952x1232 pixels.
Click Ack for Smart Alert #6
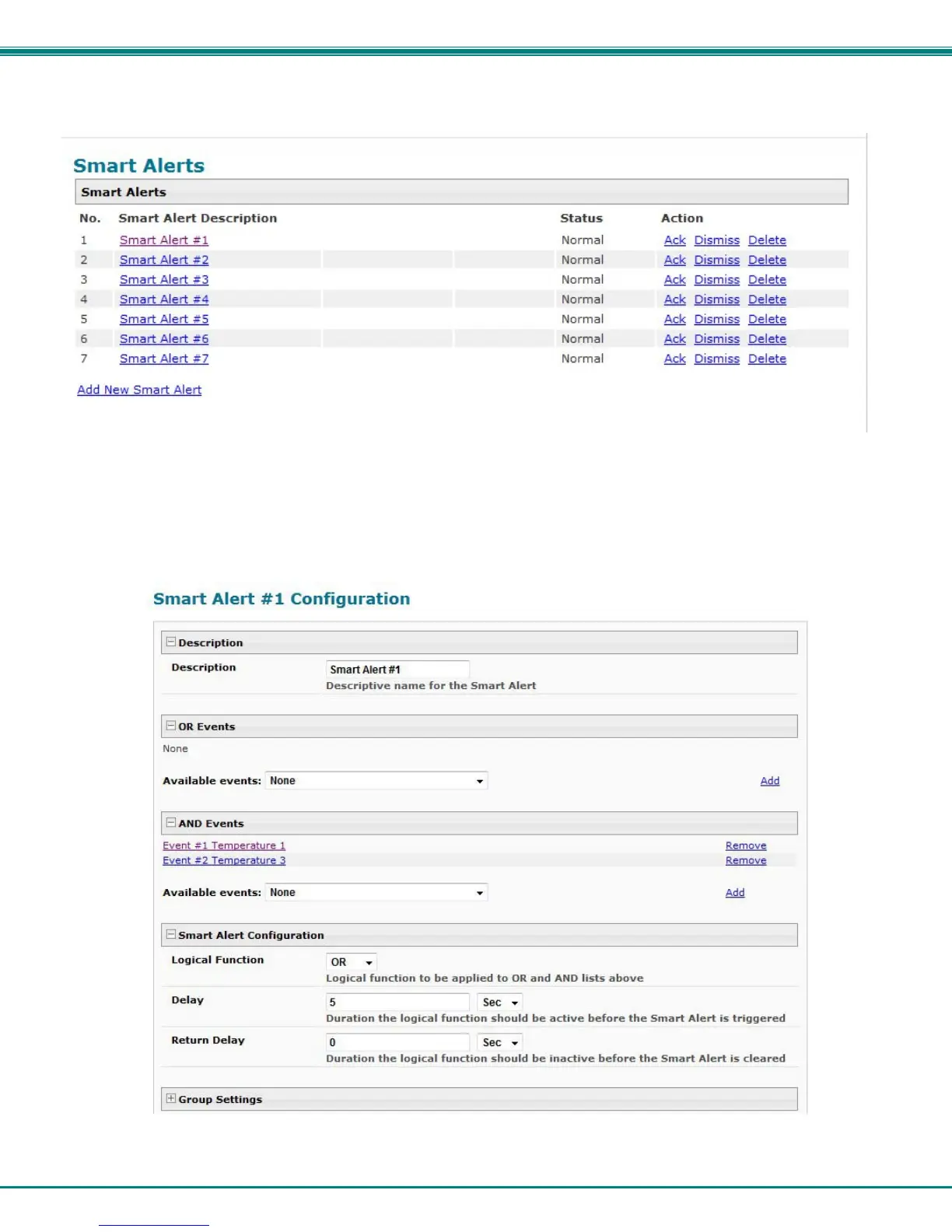click(x=675, y=339)
